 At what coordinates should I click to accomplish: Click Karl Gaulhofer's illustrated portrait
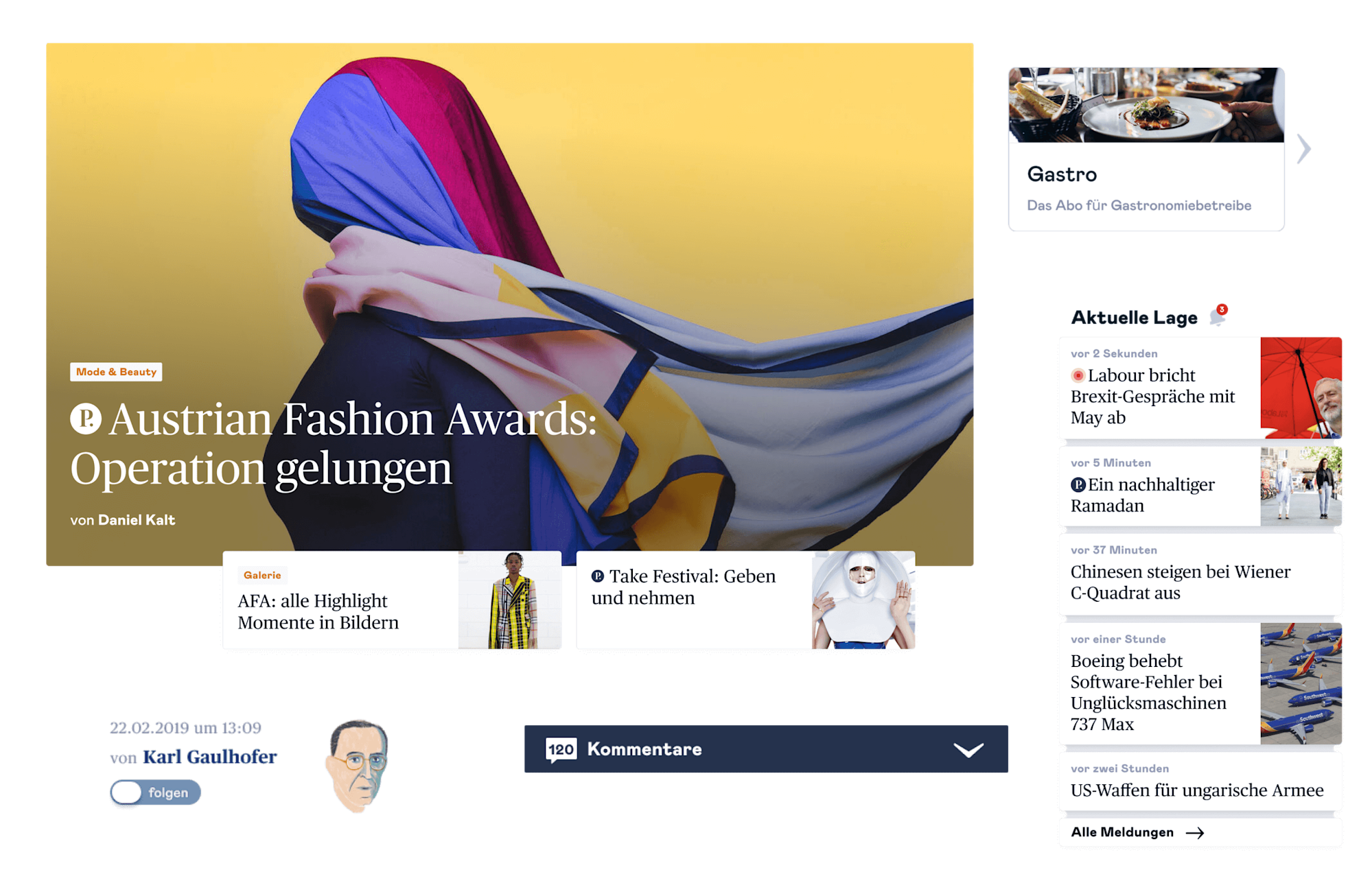click(358, 765)
